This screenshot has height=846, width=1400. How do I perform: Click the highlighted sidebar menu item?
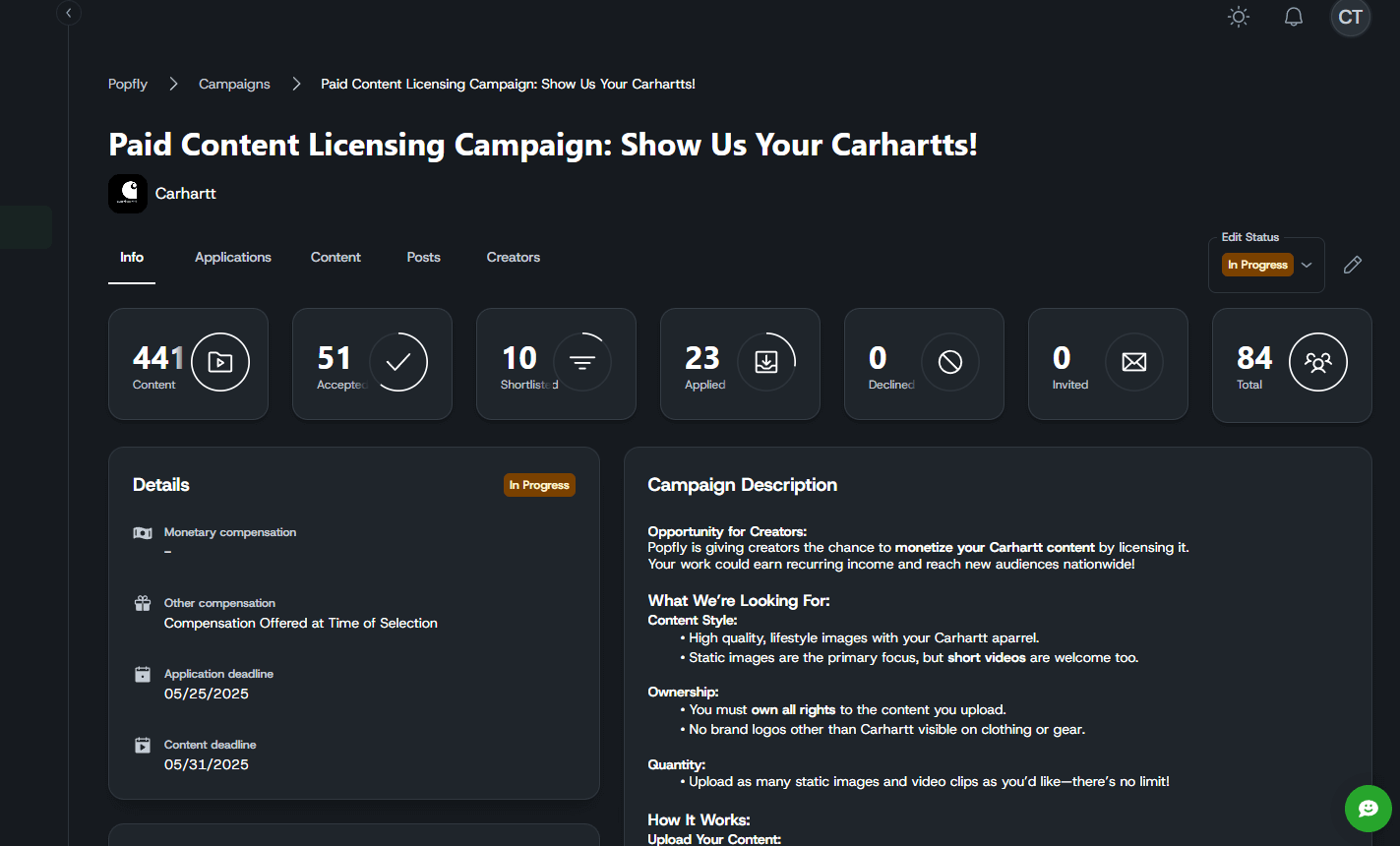(x=26, y=227)
